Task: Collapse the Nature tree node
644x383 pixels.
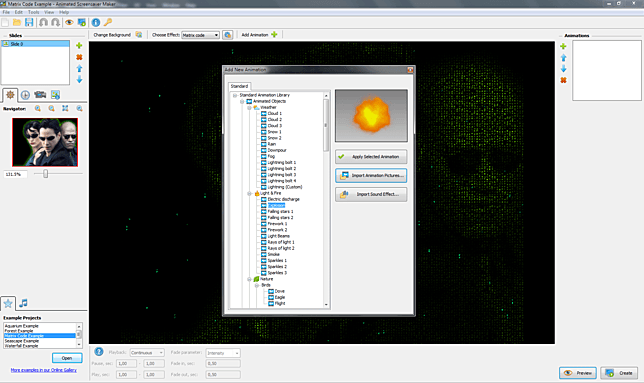Action: point(249,279)
